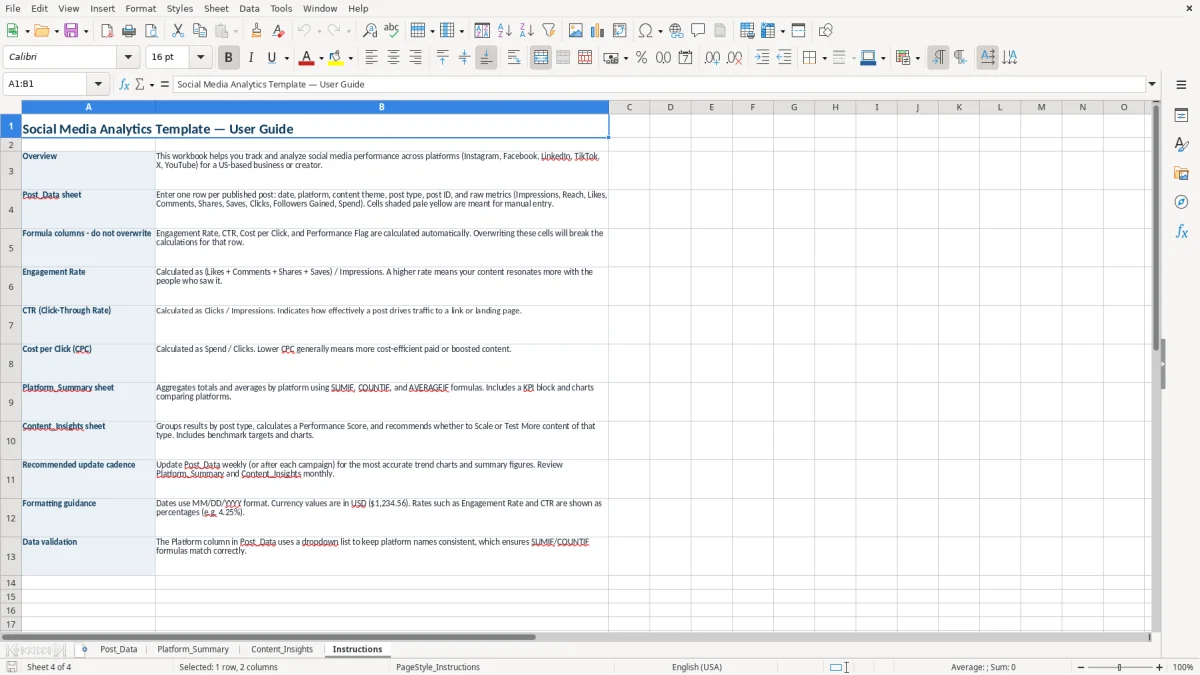Save the document with the Save icon
The width and height of the screenshot is (1200, 675).
click(x=71, y=31)
